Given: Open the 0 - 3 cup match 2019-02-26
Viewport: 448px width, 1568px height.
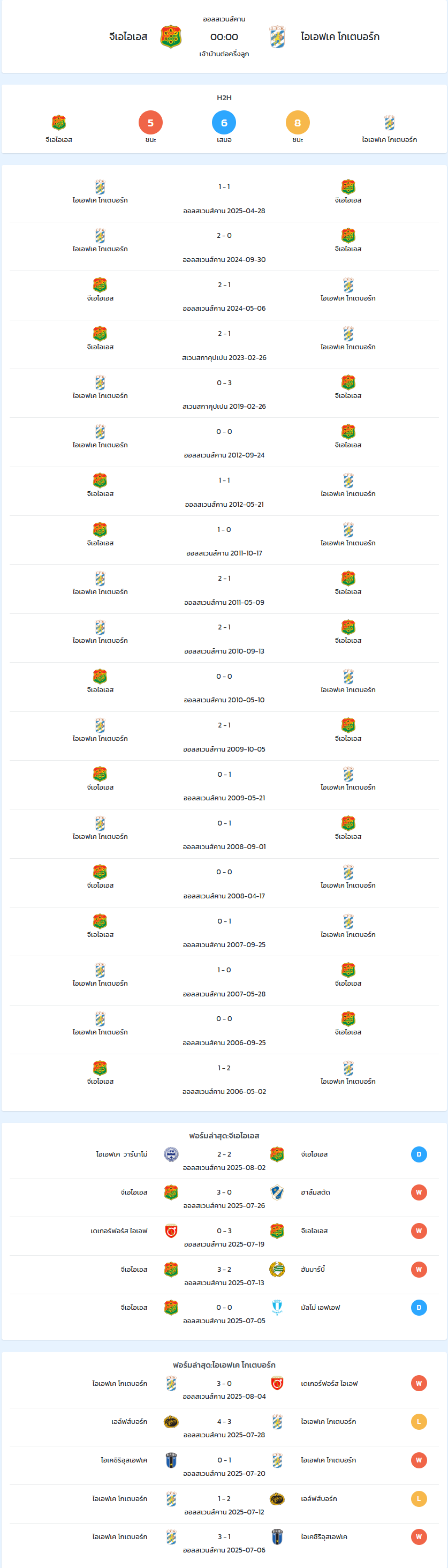Looking at the screenshot, I should [224, 393].
